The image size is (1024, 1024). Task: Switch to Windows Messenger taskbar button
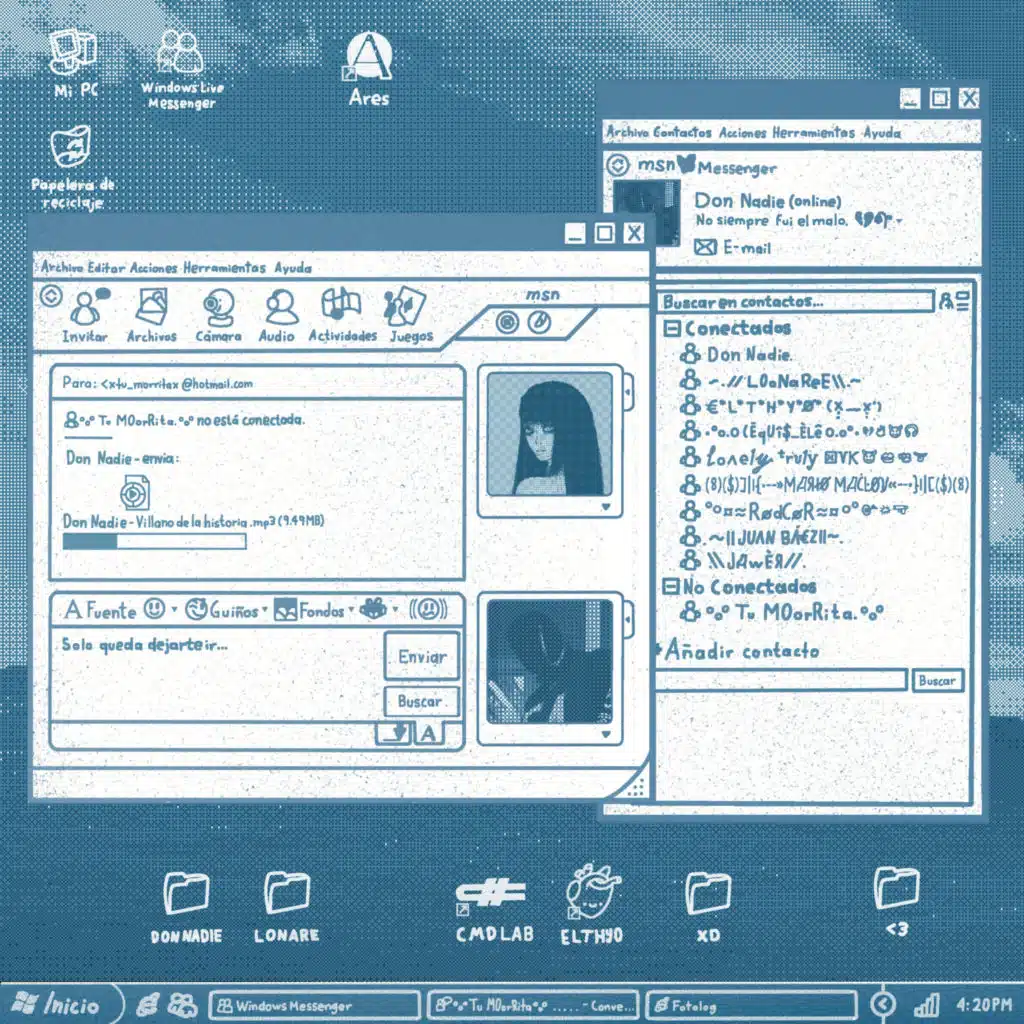(x=313, y=1005)
